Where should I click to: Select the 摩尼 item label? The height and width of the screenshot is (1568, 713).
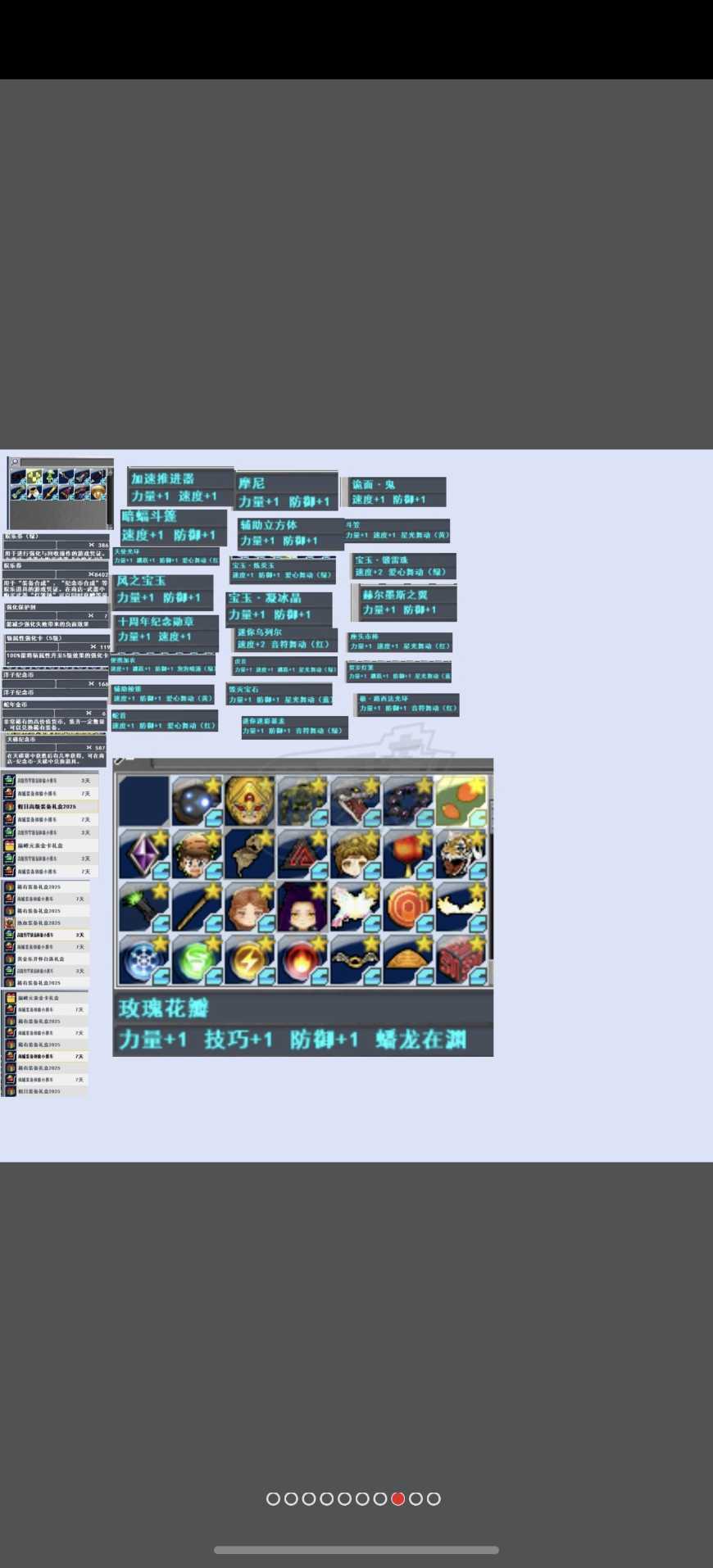252,483
